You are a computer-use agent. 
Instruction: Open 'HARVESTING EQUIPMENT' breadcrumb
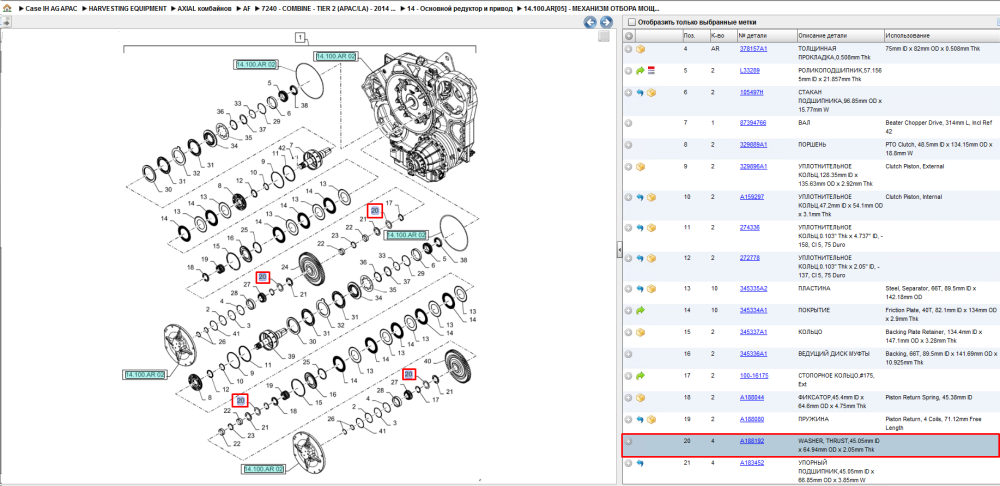tap(128, 9)
